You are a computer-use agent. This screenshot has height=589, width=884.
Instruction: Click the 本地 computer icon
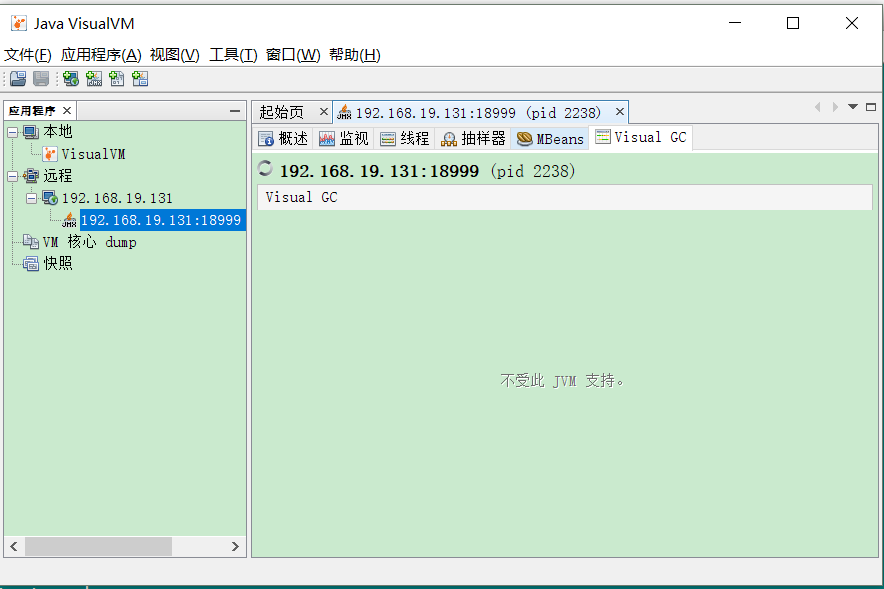pos(31,132)
